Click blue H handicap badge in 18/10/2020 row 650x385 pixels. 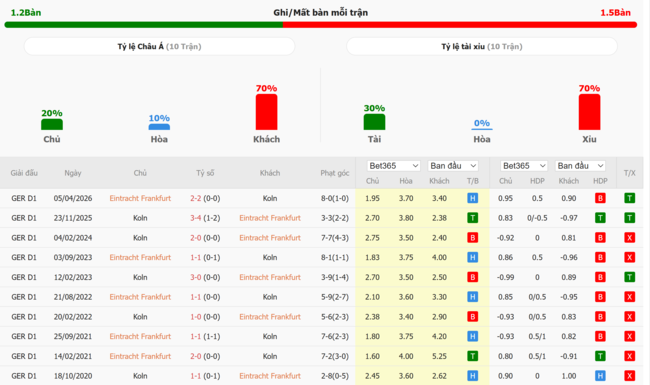600,376
